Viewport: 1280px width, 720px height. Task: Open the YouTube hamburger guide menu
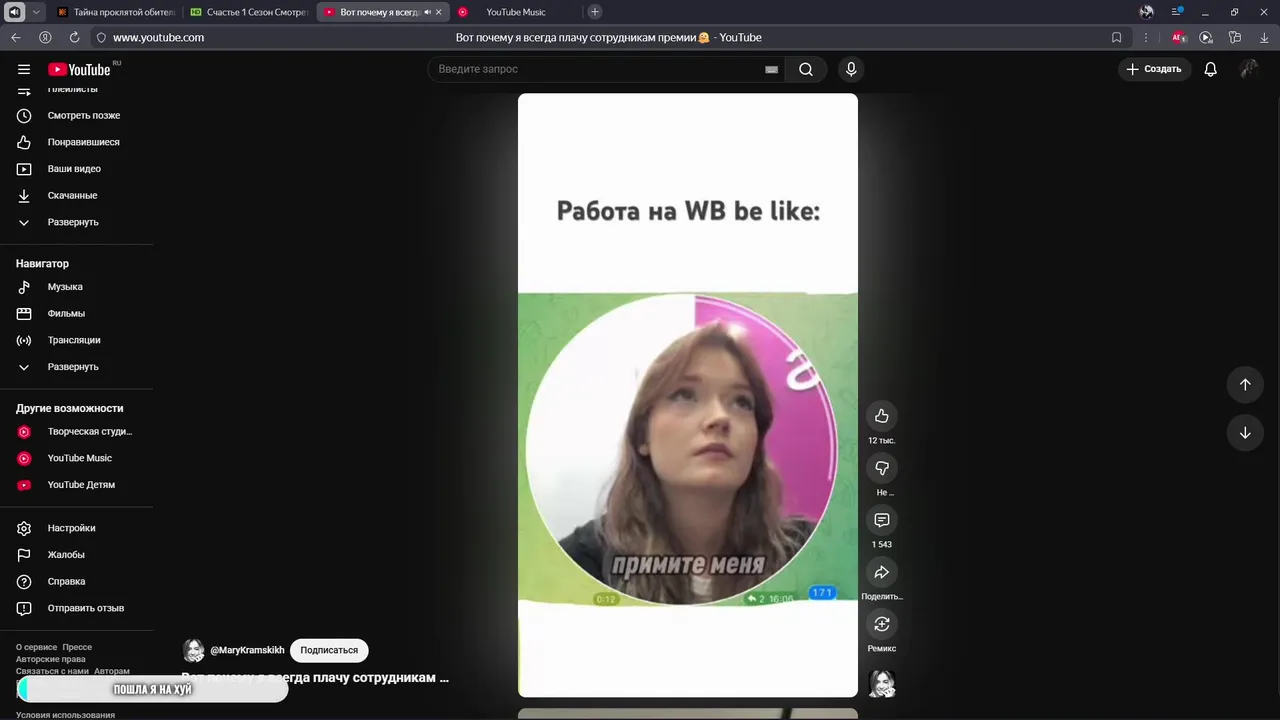[24, 69]
